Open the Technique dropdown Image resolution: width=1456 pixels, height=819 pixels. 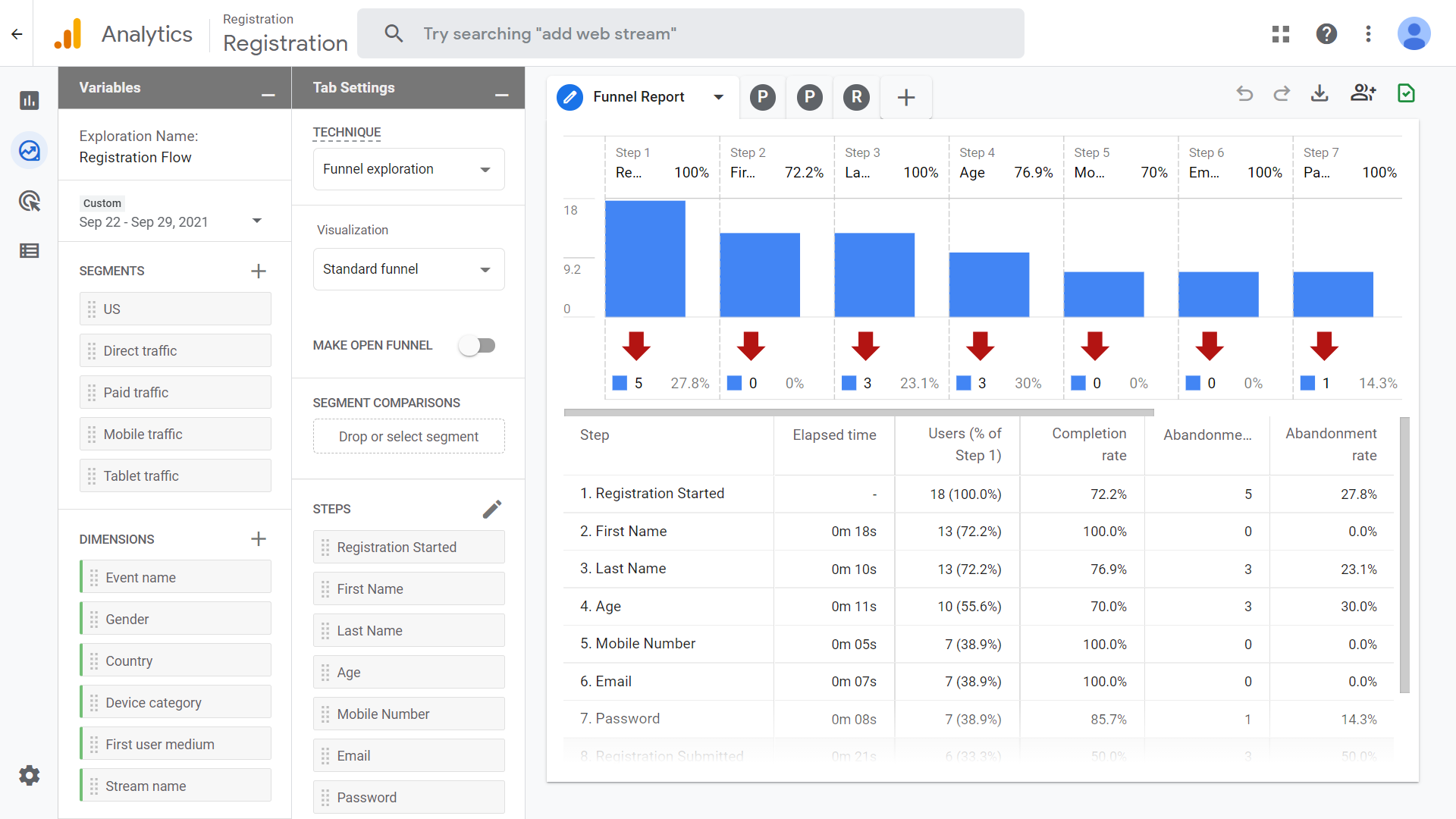point(408,169)
